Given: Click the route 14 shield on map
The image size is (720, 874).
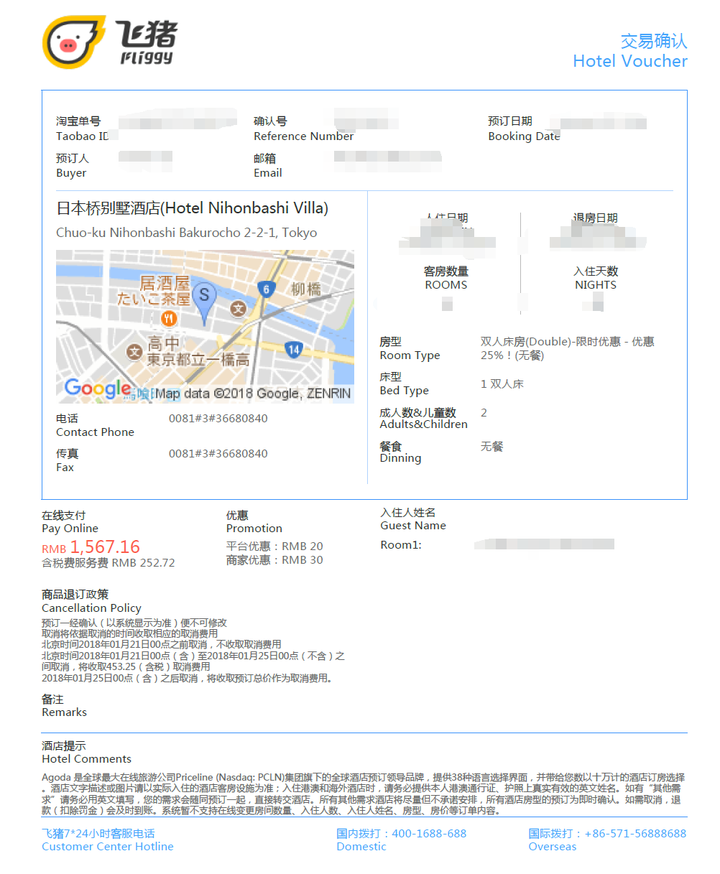Looking at the screenshot, I should [293, 349].
